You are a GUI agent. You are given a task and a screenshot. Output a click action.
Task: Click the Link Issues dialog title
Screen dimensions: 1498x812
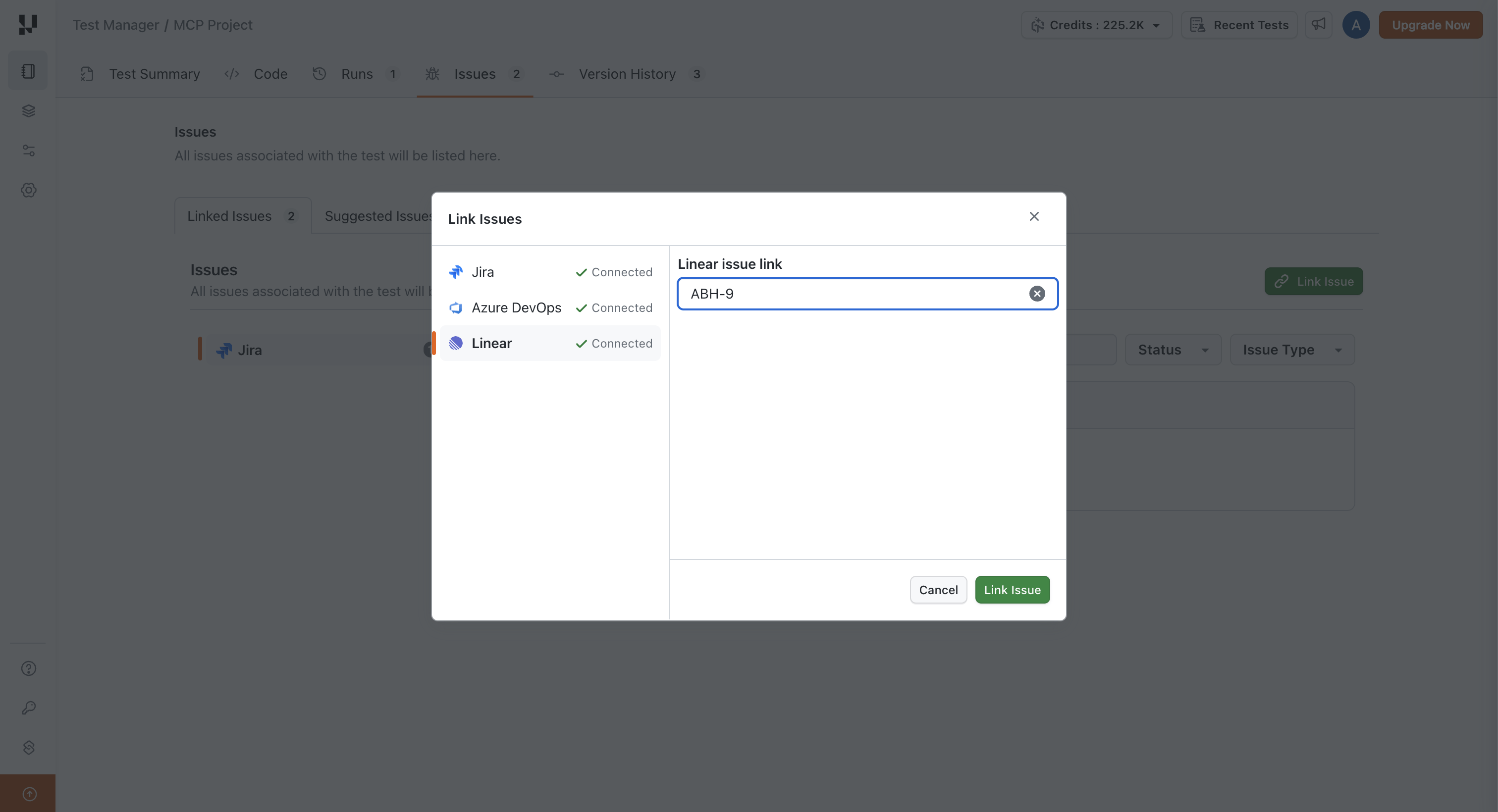click(x=484, y=219)
